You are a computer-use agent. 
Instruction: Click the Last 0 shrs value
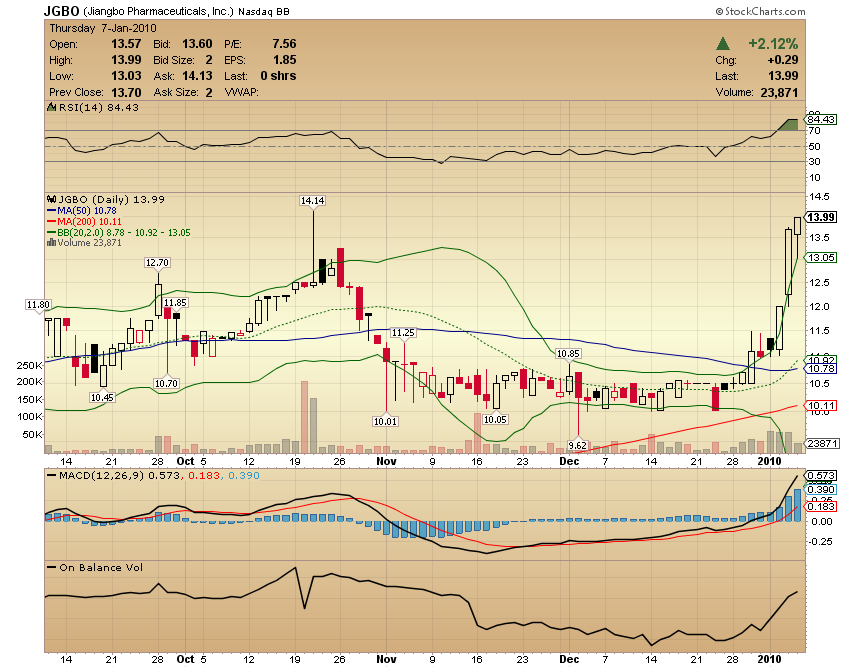click(x=278, y=76)
